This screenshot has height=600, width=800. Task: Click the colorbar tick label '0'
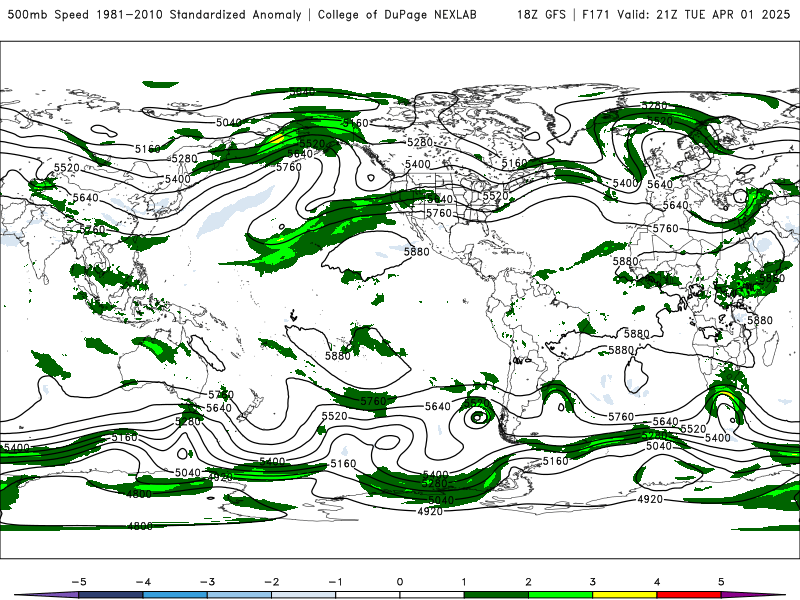click(x=399, y=582)
